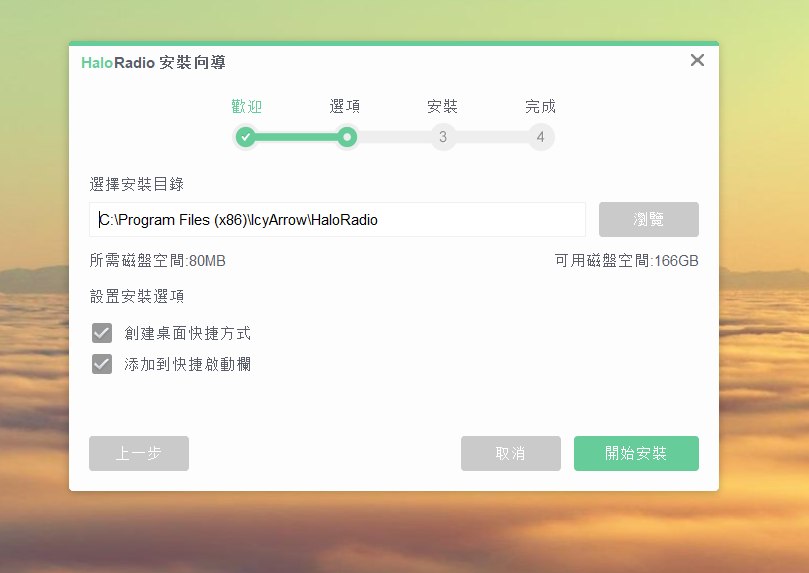Click the HaloRadio 安裝向導 title
This screenshot has width=809, height=573.
[153, 62]
